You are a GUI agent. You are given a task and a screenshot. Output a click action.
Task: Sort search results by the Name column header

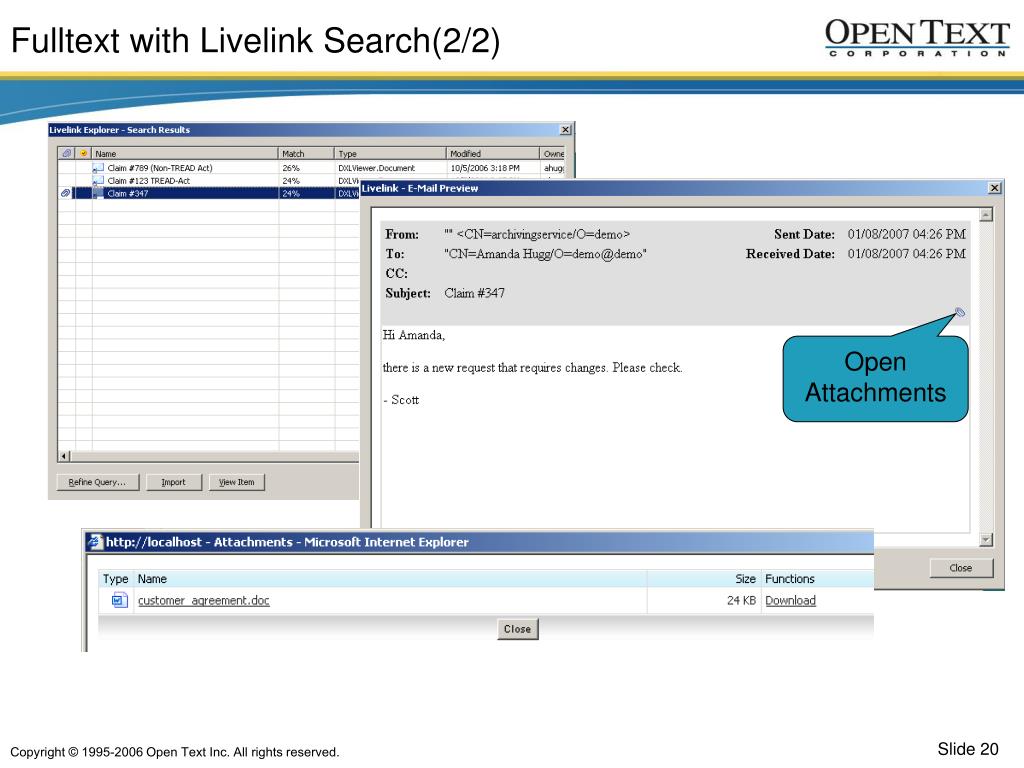coord(185,153)
